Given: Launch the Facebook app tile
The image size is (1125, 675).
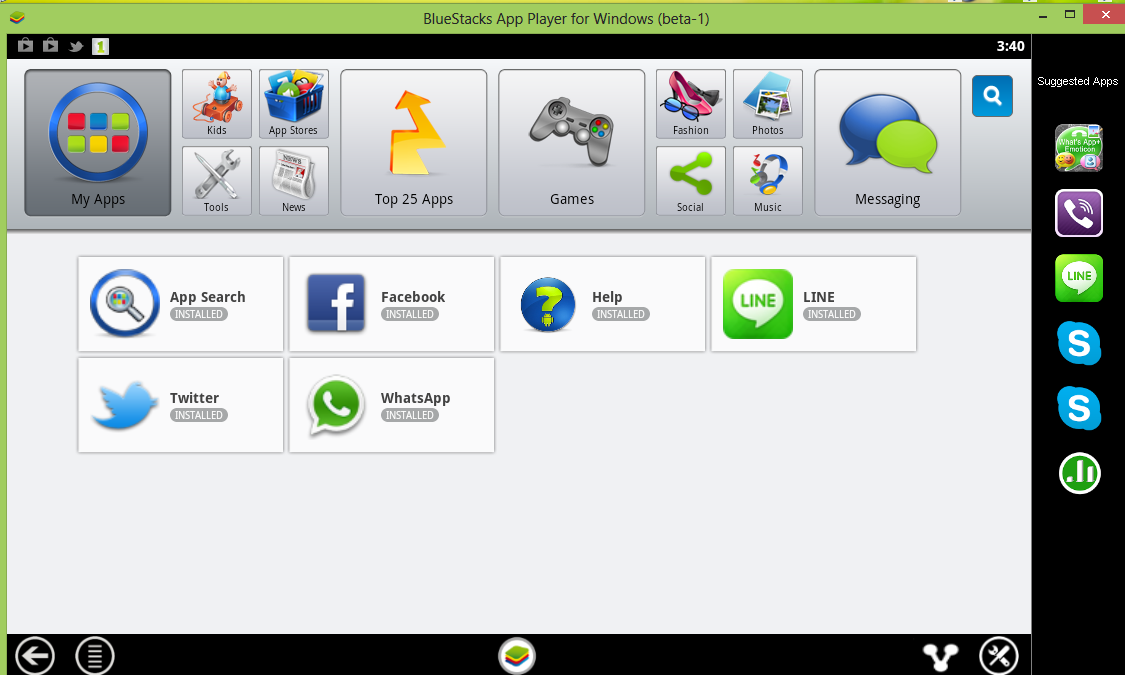Looking at the screenshot, I should click(392, 304).
